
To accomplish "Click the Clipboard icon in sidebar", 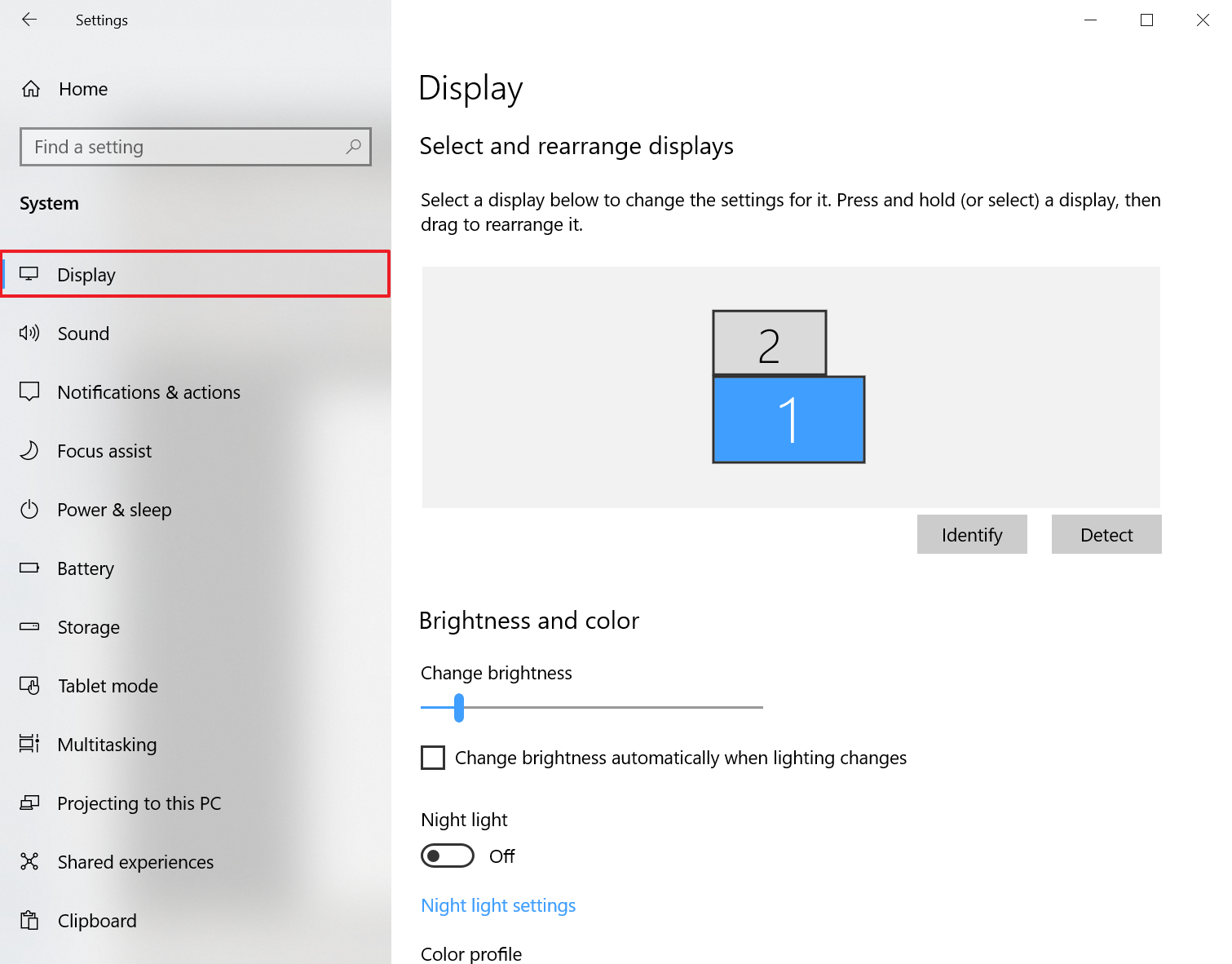I will coord(29,920).
